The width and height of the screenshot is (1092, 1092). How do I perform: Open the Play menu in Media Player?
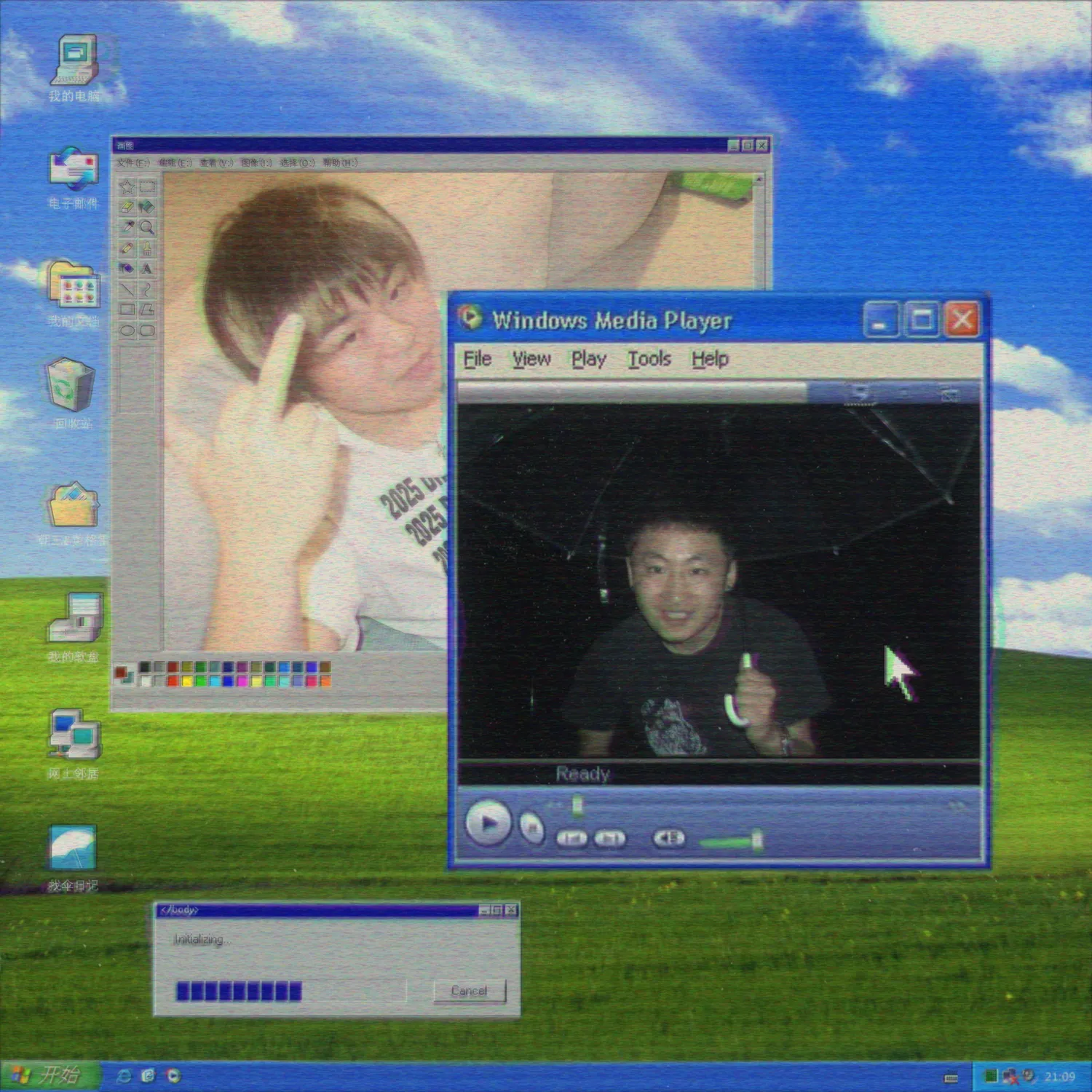(x=588, y=359)
